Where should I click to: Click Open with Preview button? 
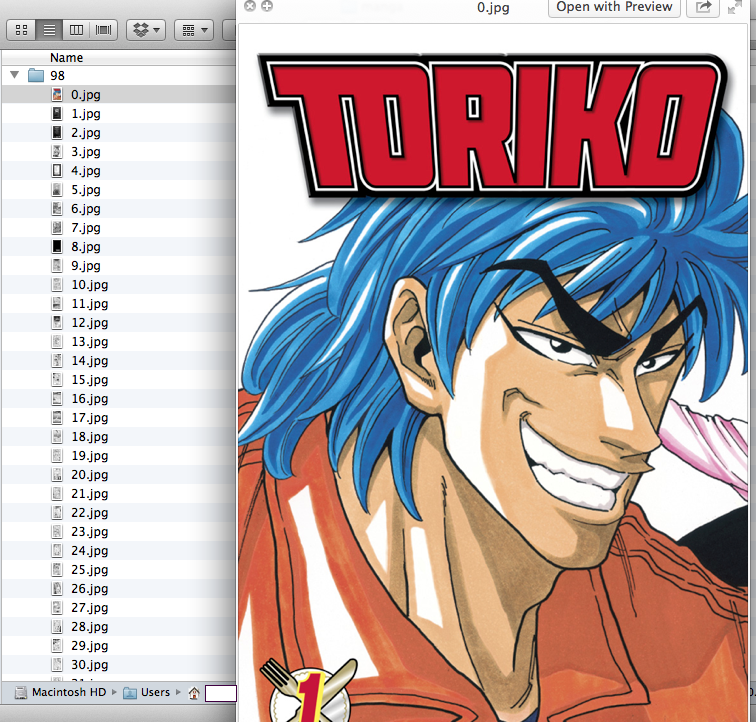[x=614, y=8]
